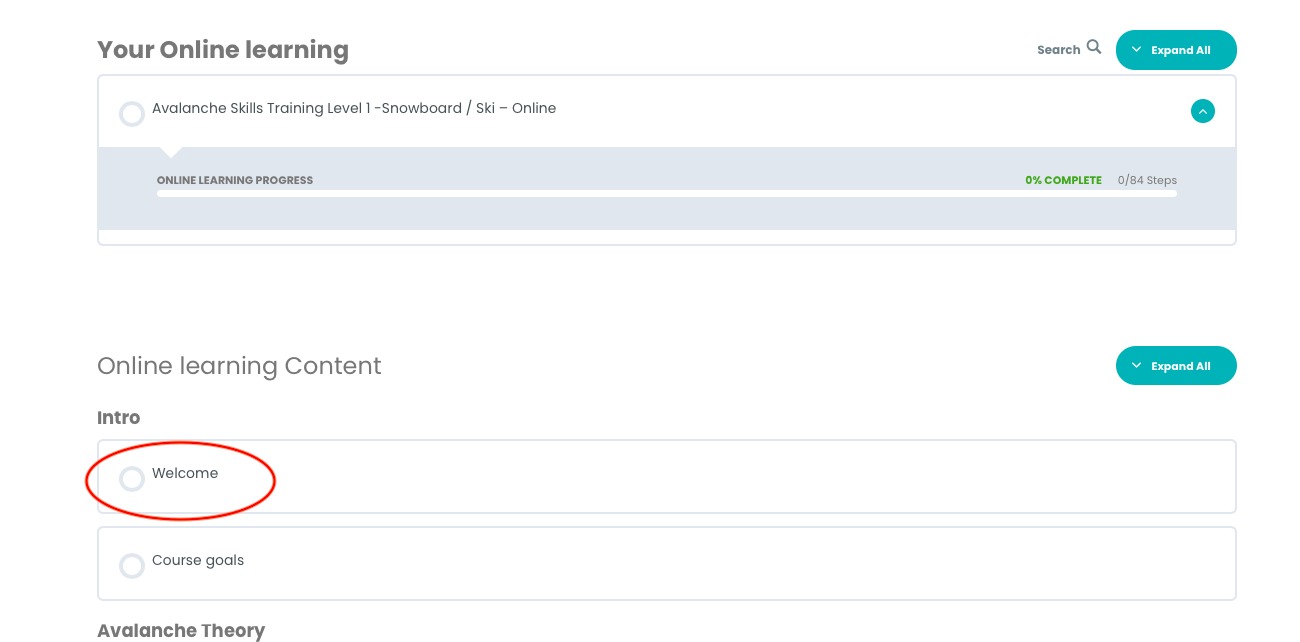Click the Avalanche Skills Training progress circle
The image size is (1300, 642).
[132, 114]
